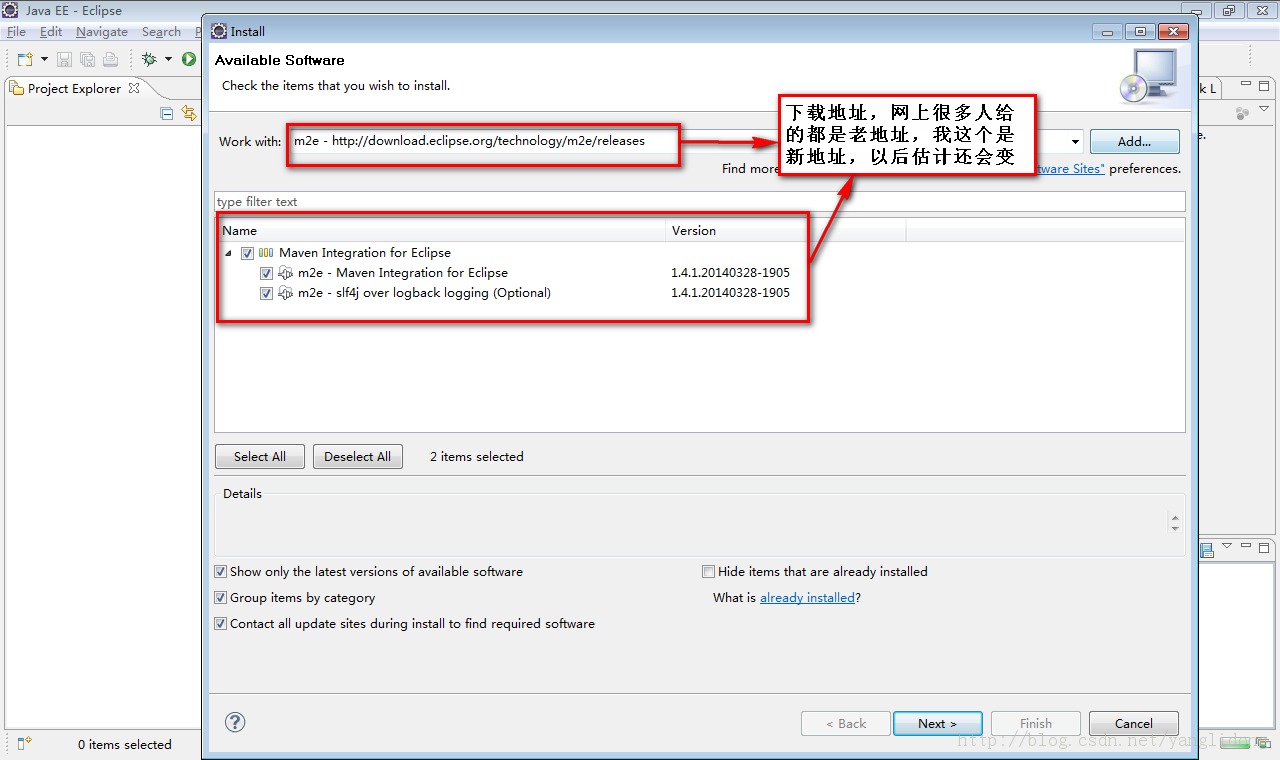Click the status bar icon at bottom left

pyautogui.click(x=24, y=743)
